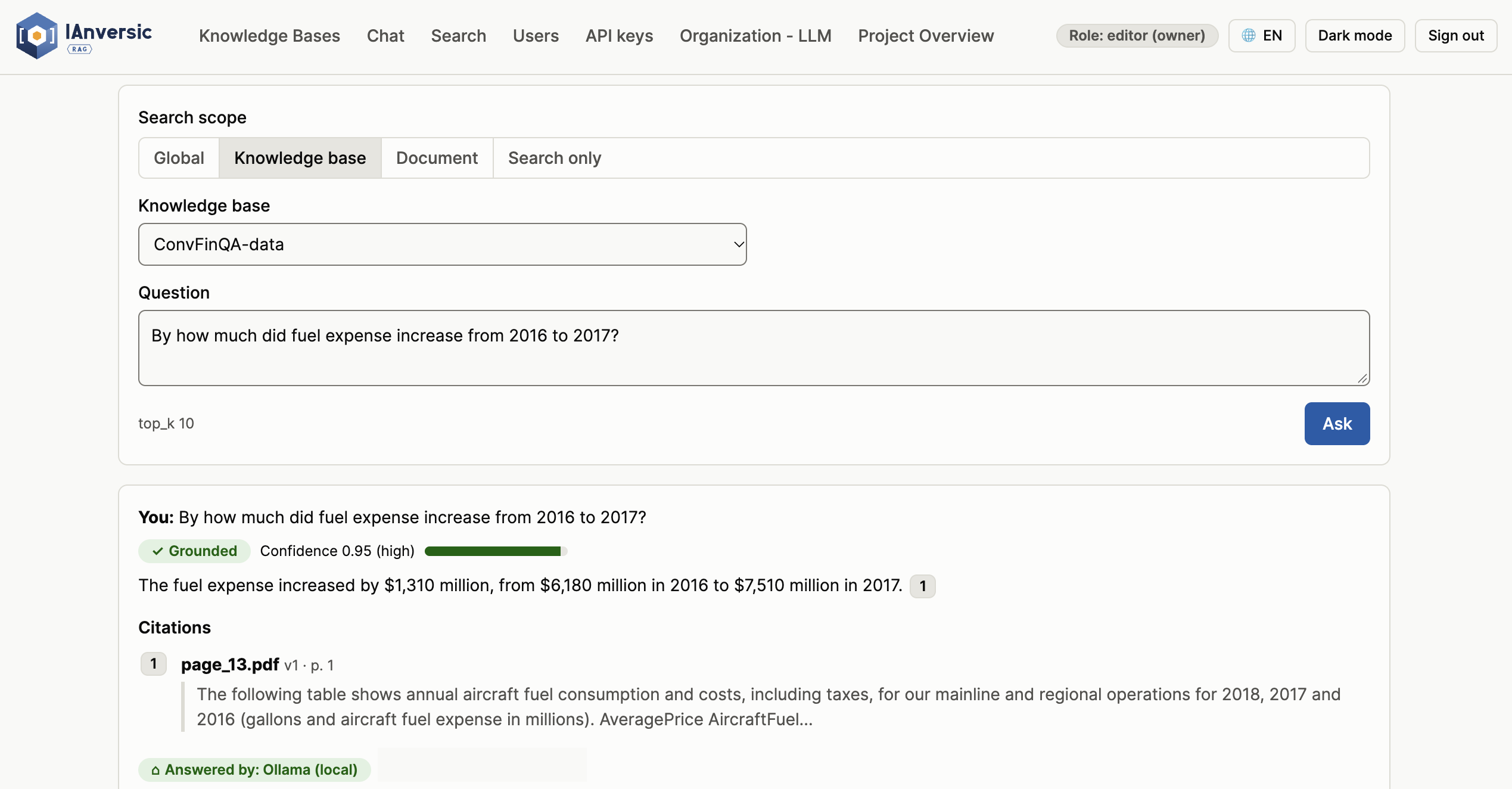
Task: Open Knowledge Bases page
Action: tap(269, 36)
